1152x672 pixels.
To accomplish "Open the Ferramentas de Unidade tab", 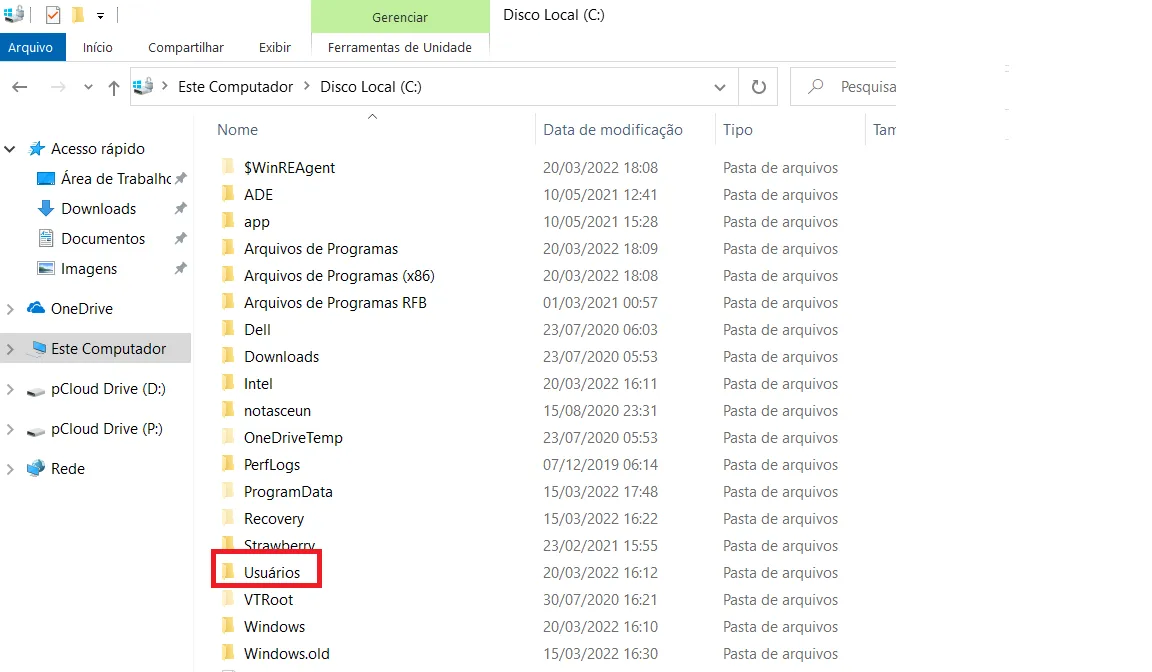I will [400, 48].
